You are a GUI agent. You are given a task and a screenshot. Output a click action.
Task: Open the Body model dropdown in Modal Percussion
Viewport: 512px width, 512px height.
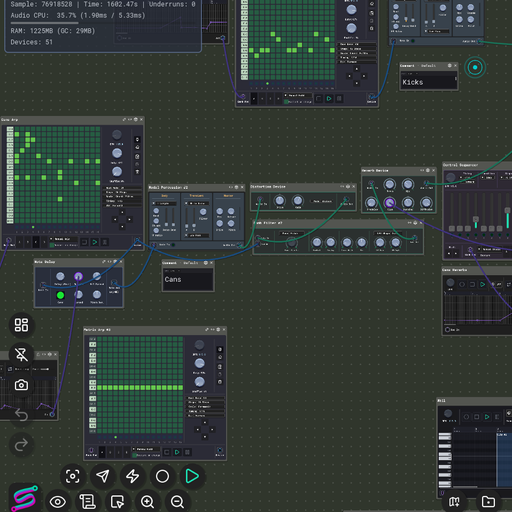[164, 203]
